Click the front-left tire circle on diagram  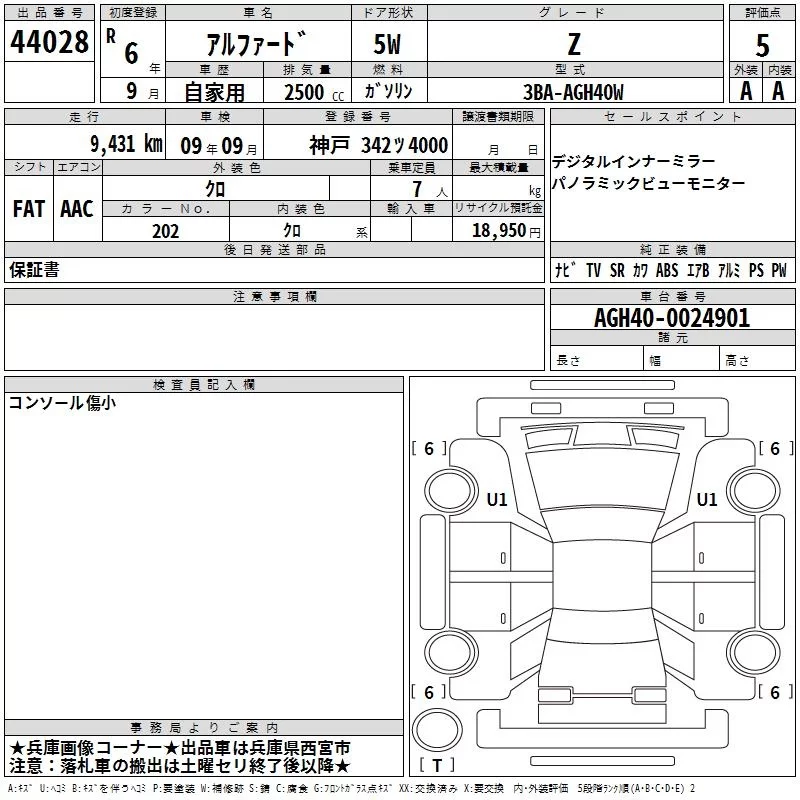click(x=450, y=492)
